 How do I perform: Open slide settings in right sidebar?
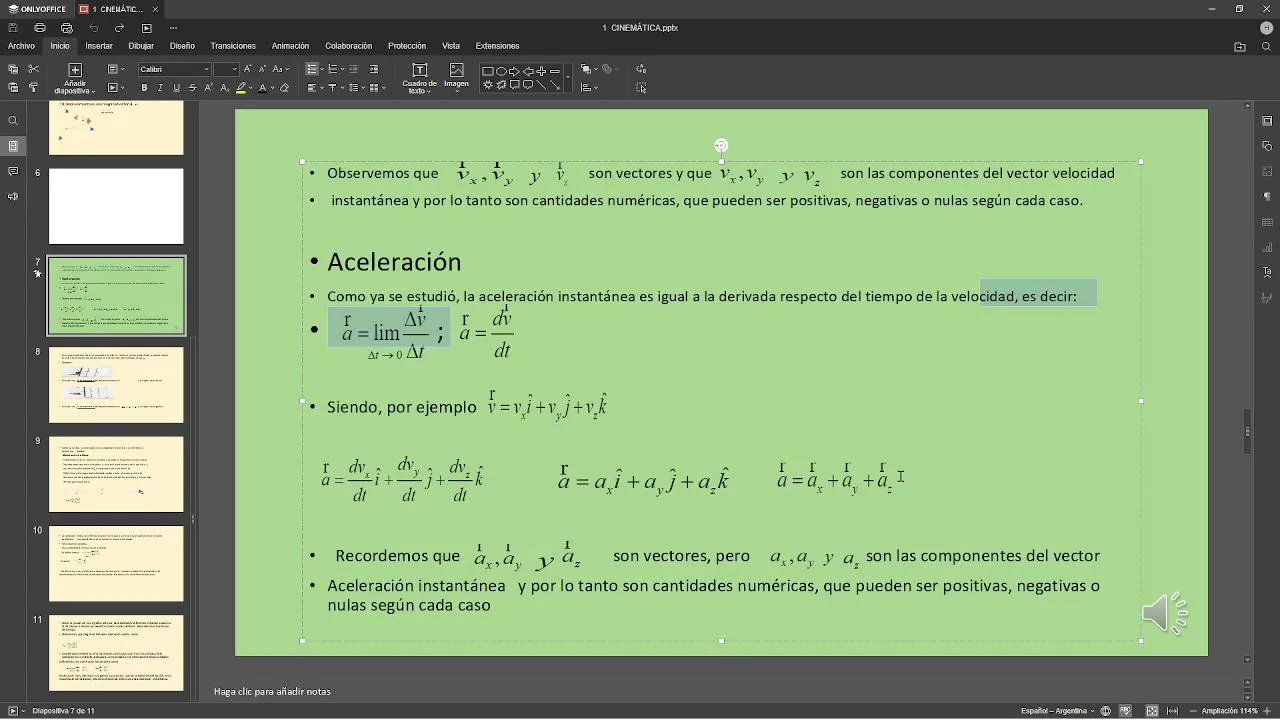point(1267,121)
